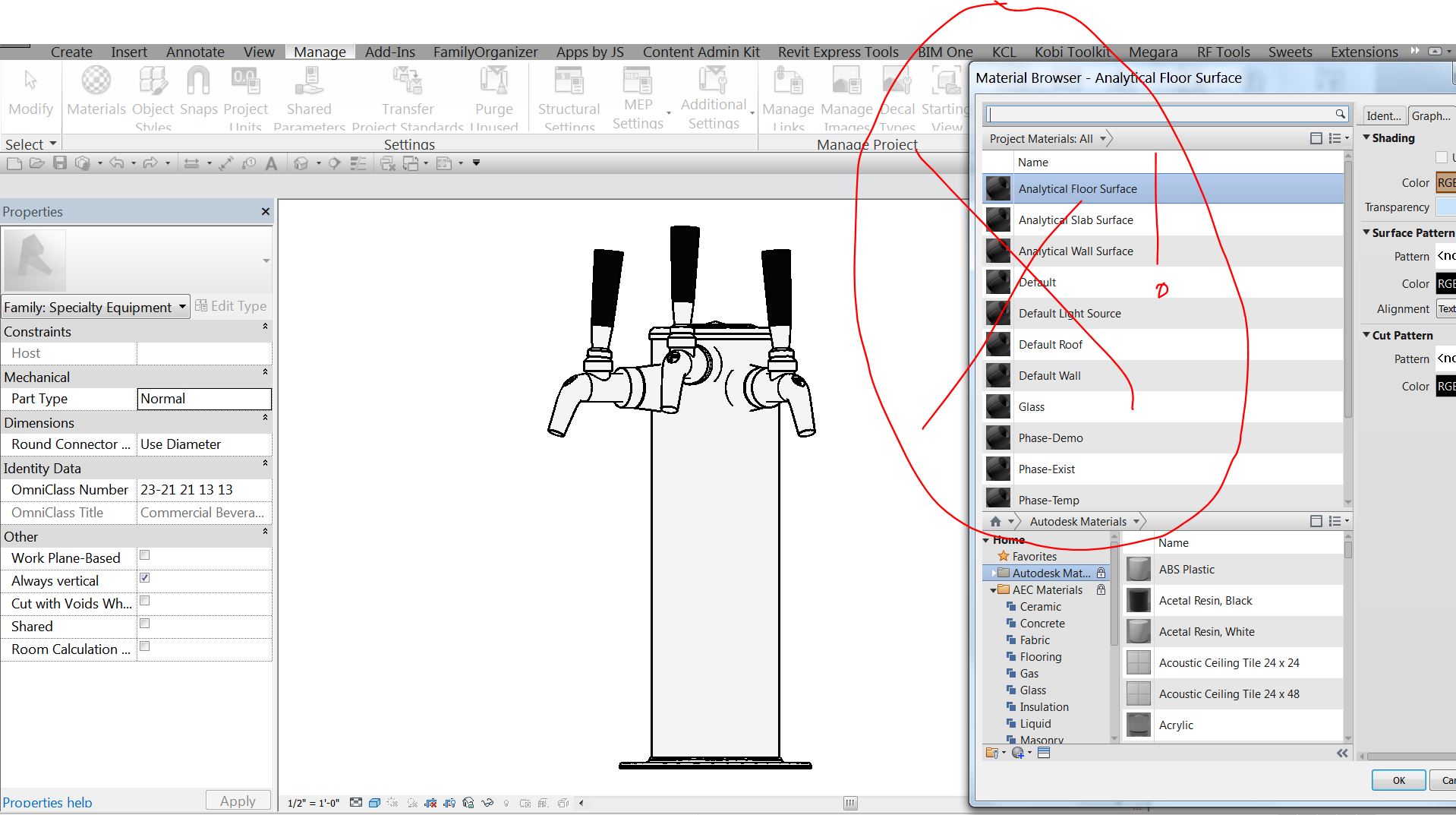Viewport: 1456px width, 815px height.
Task: Open Structural Settings
Action: 568,91
